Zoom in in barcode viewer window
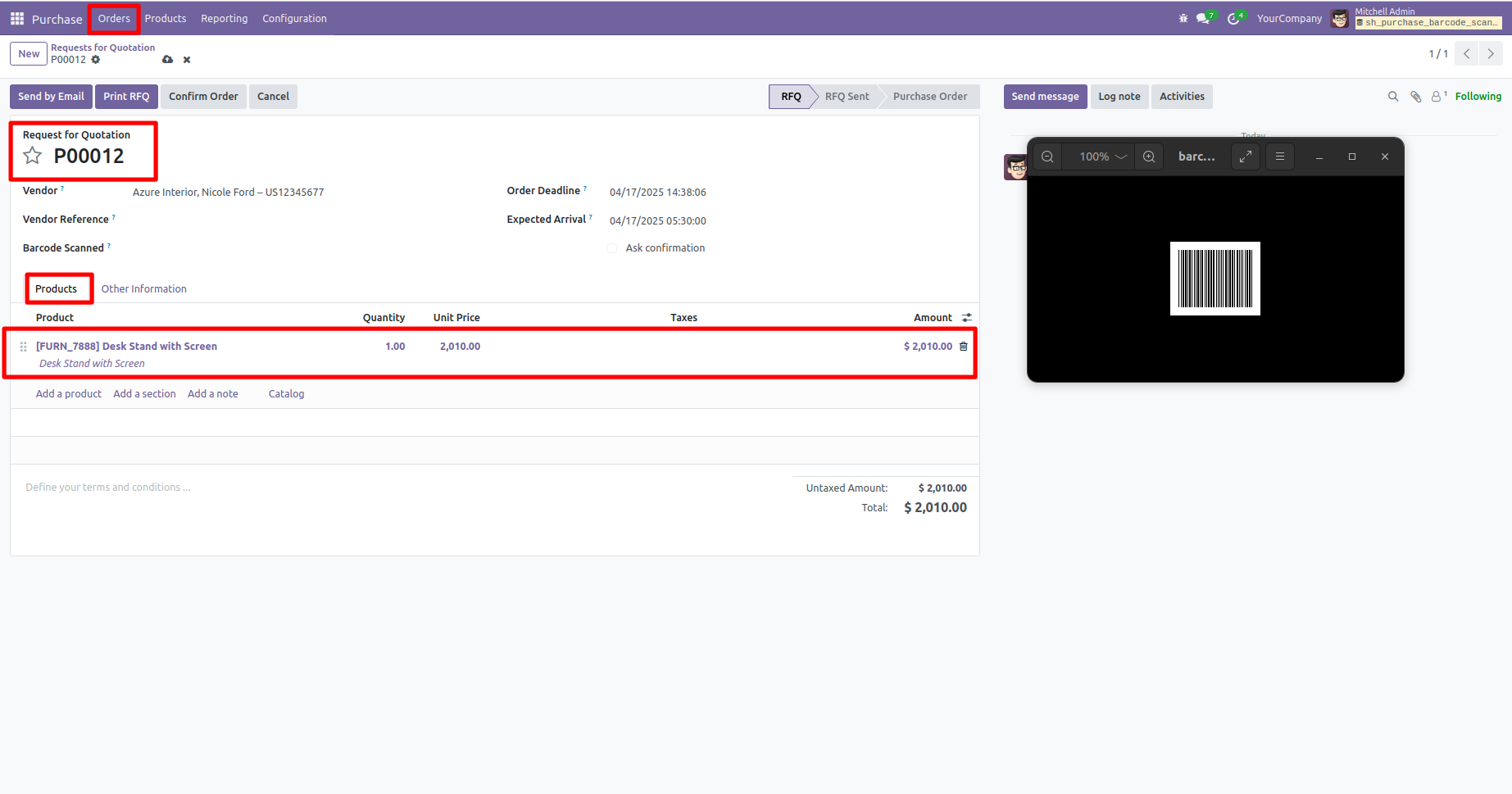1512x794 pixels. [1149, 157]
